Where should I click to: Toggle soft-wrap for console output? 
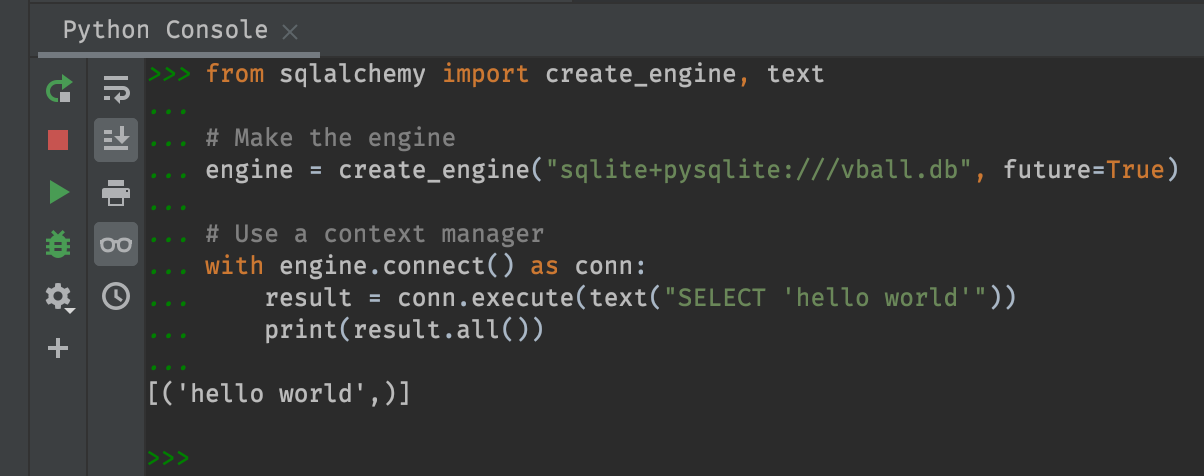(116, 91)
